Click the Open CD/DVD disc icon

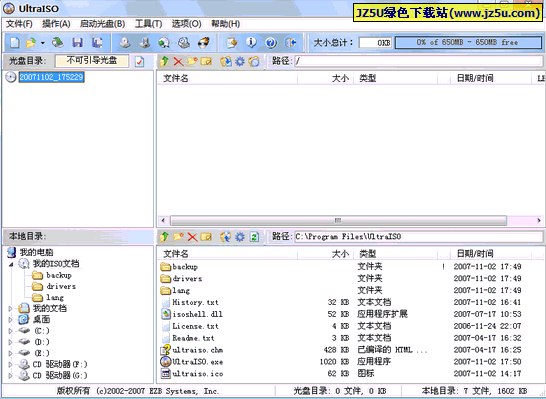tap(58, 42)
